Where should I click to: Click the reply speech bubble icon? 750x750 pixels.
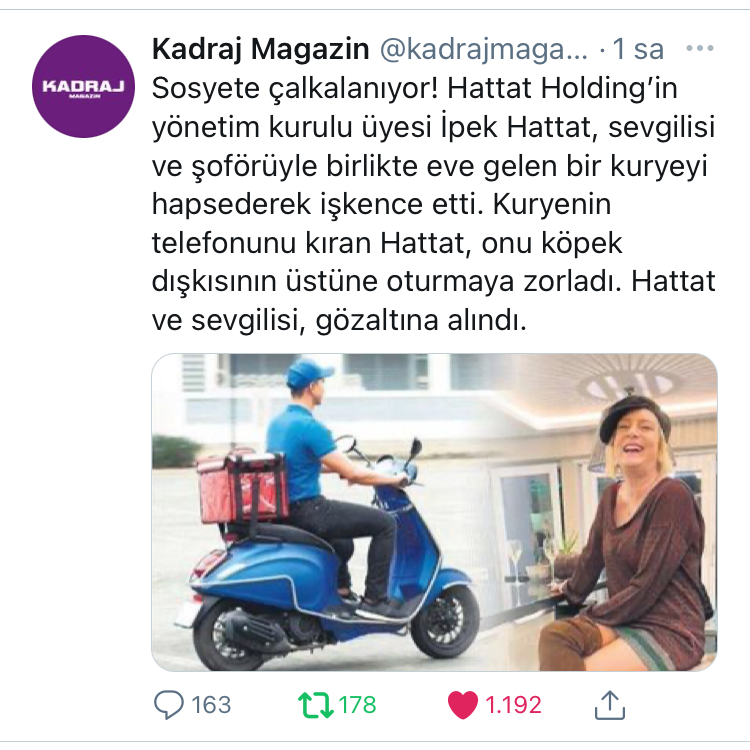coord(168,705)
